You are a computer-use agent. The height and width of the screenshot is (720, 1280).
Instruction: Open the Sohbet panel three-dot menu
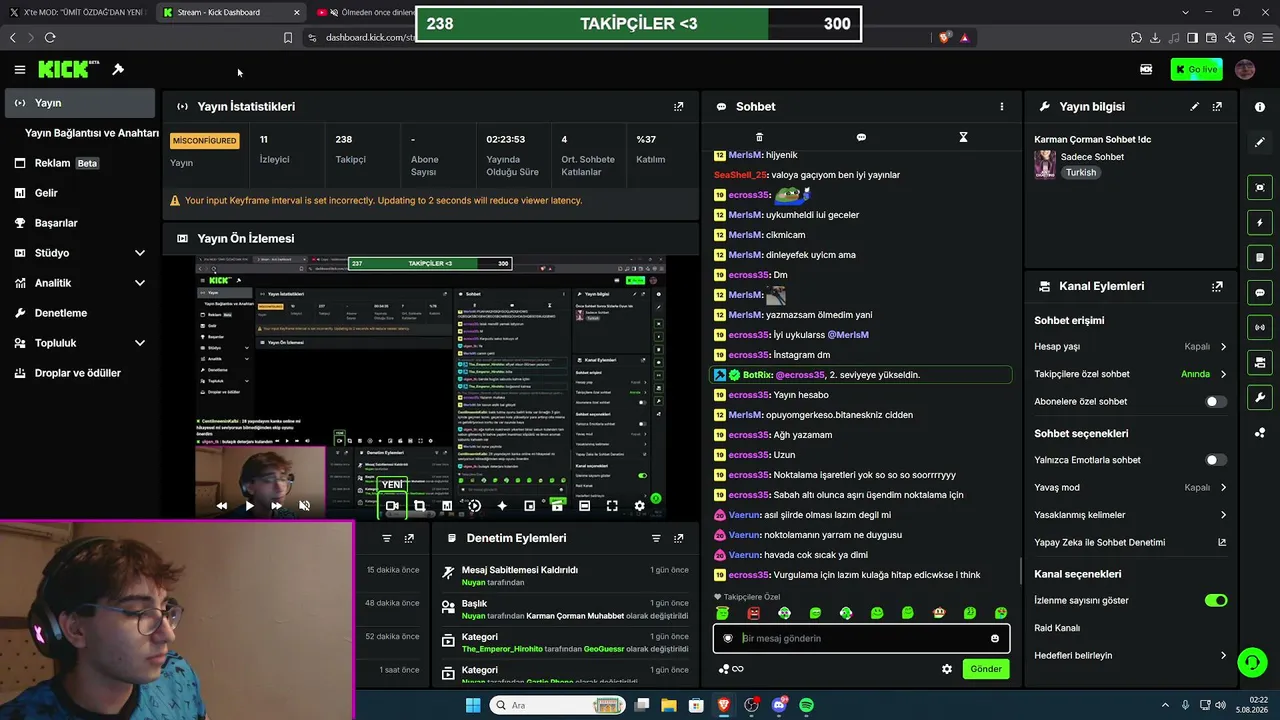(1001, 106)
